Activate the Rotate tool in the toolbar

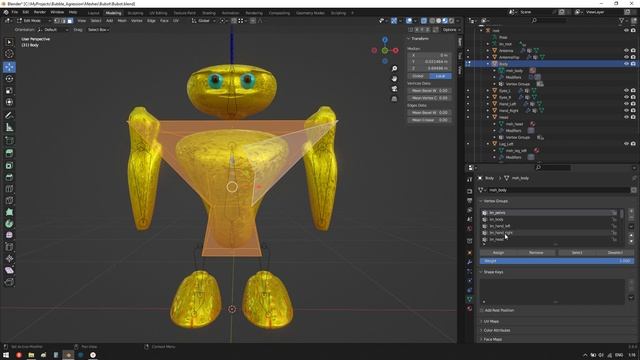tap(9, 79)
